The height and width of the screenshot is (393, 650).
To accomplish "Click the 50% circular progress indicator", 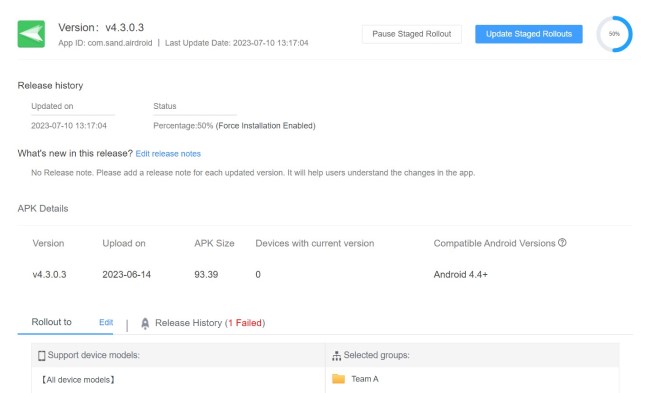I will point(614,34).
